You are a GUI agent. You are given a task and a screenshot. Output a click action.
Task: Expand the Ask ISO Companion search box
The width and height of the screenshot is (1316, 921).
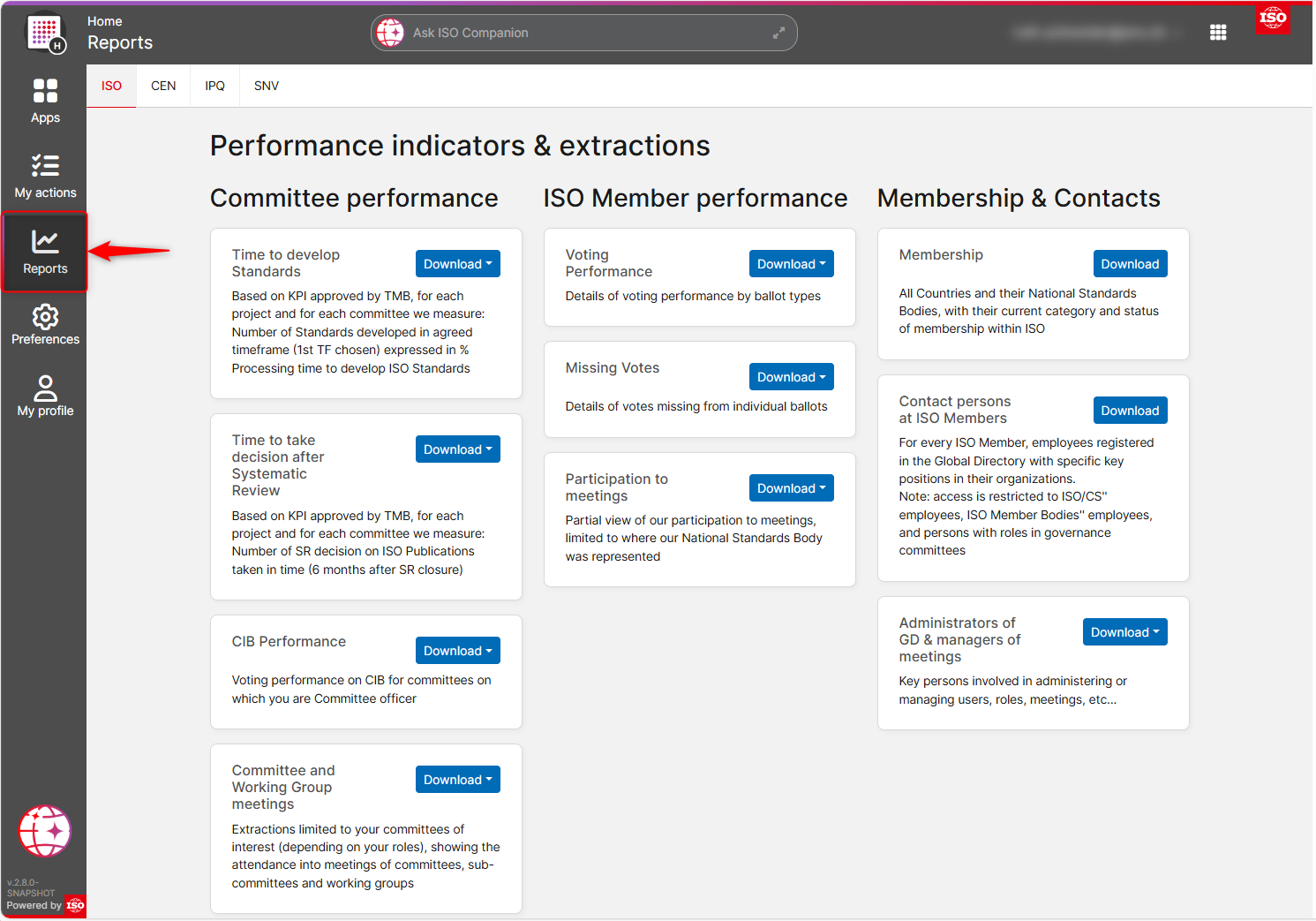[x=778, y=33]
